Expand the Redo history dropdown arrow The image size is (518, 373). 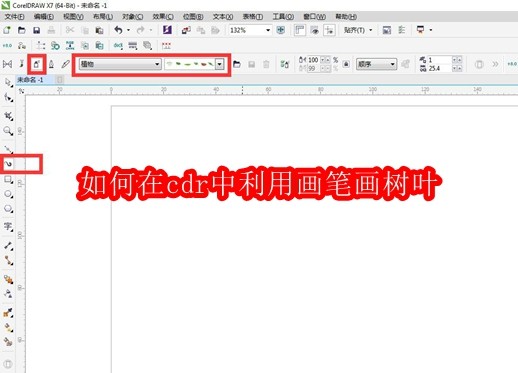(151, 30)
